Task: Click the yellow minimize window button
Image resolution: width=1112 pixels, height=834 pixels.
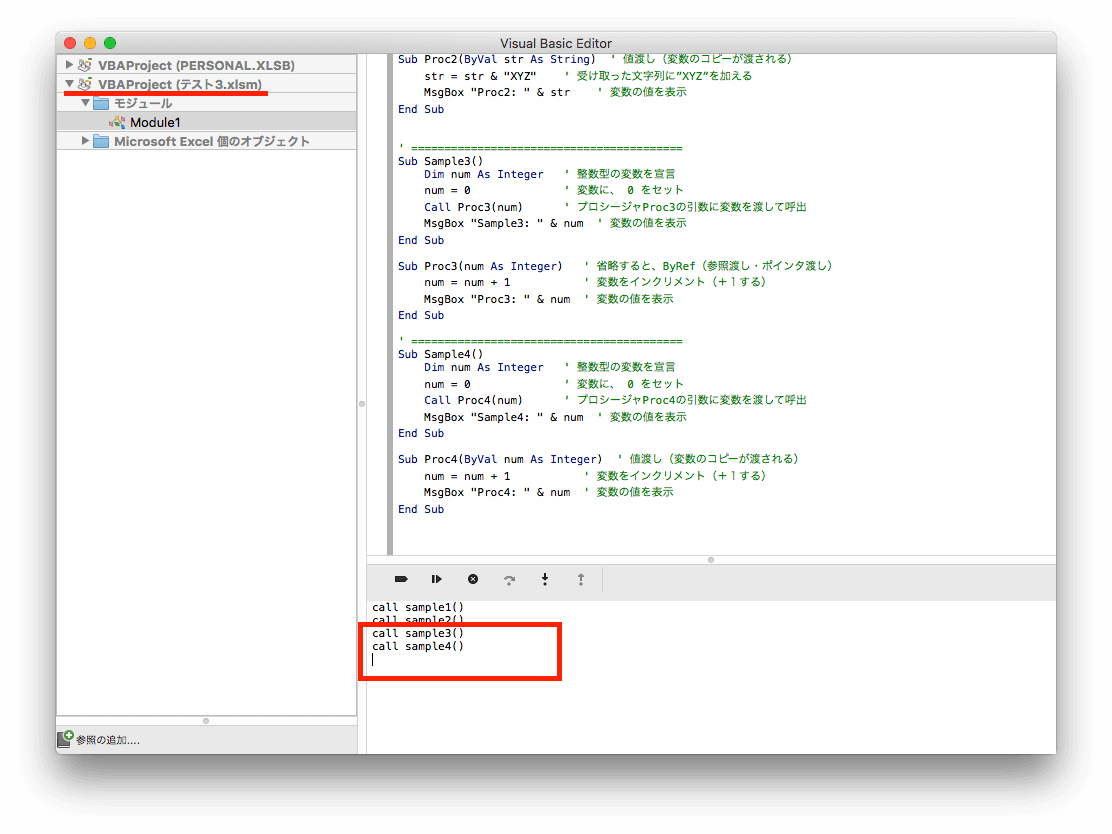Action: click(x=90, y=43)
